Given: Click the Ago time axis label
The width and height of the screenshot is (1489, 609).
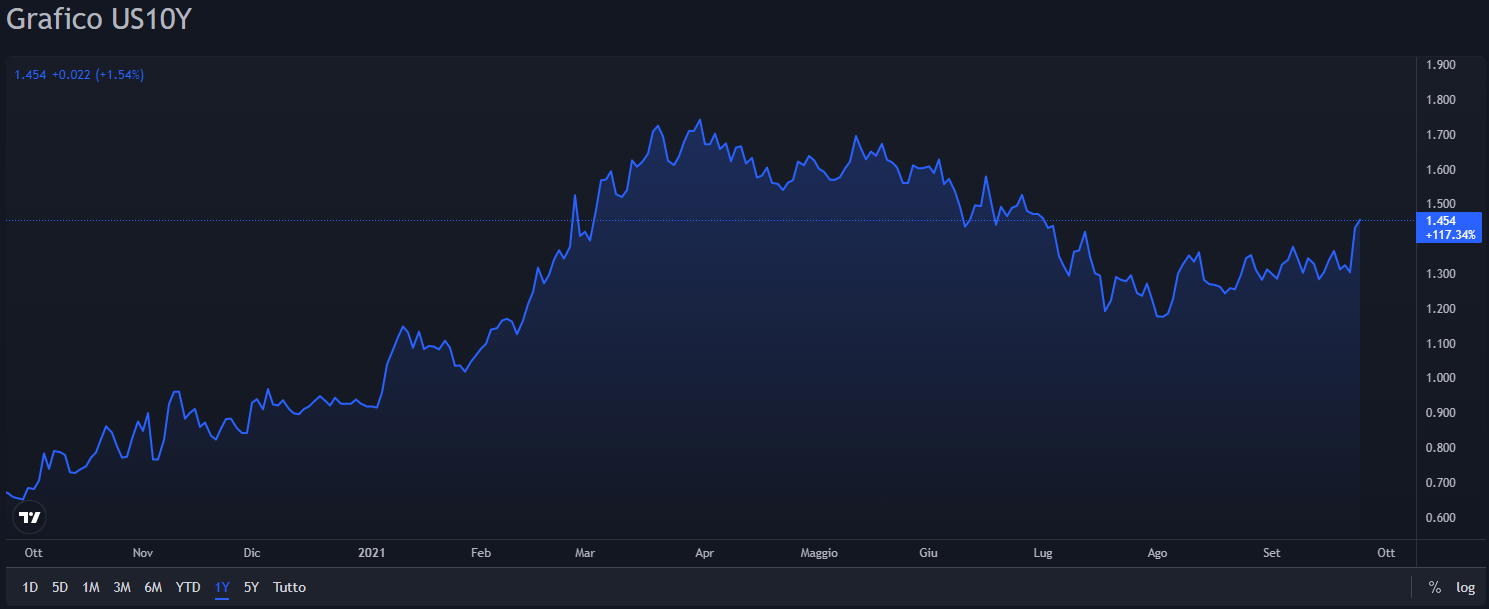Looking at the screenshot, I should [1157, 552].
